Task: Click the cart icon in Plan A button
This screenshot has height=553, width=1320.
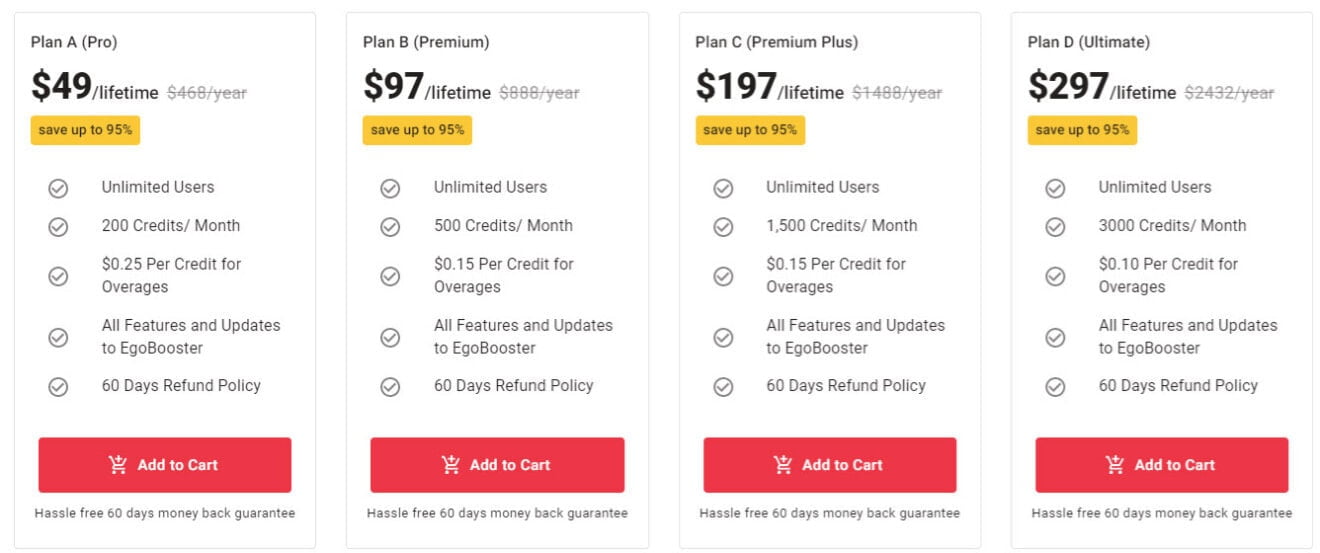Action: click(118, 465)
